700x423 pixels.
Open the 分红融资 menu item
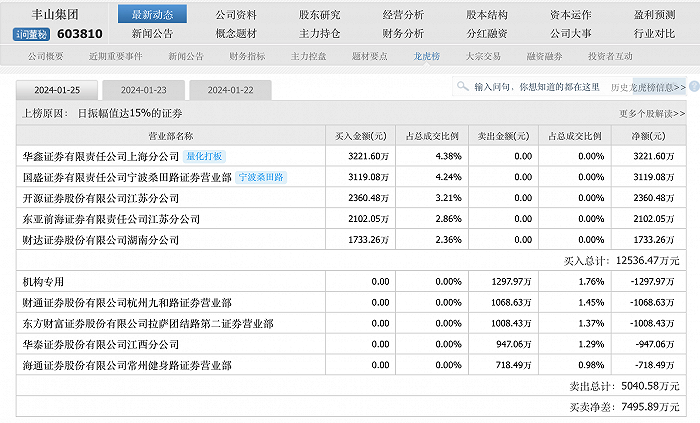tap(487, 33)
